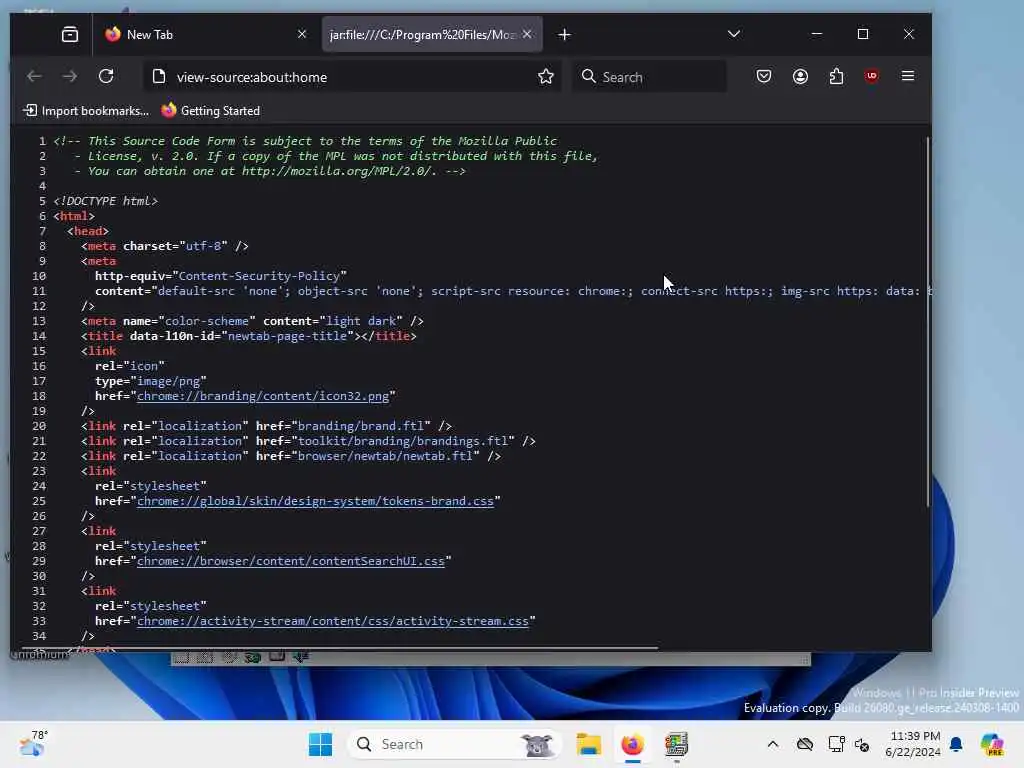Screen dimensions: 1024x768
Task: Open Copilot preview icon in taskbar
Action: (992, 744)
